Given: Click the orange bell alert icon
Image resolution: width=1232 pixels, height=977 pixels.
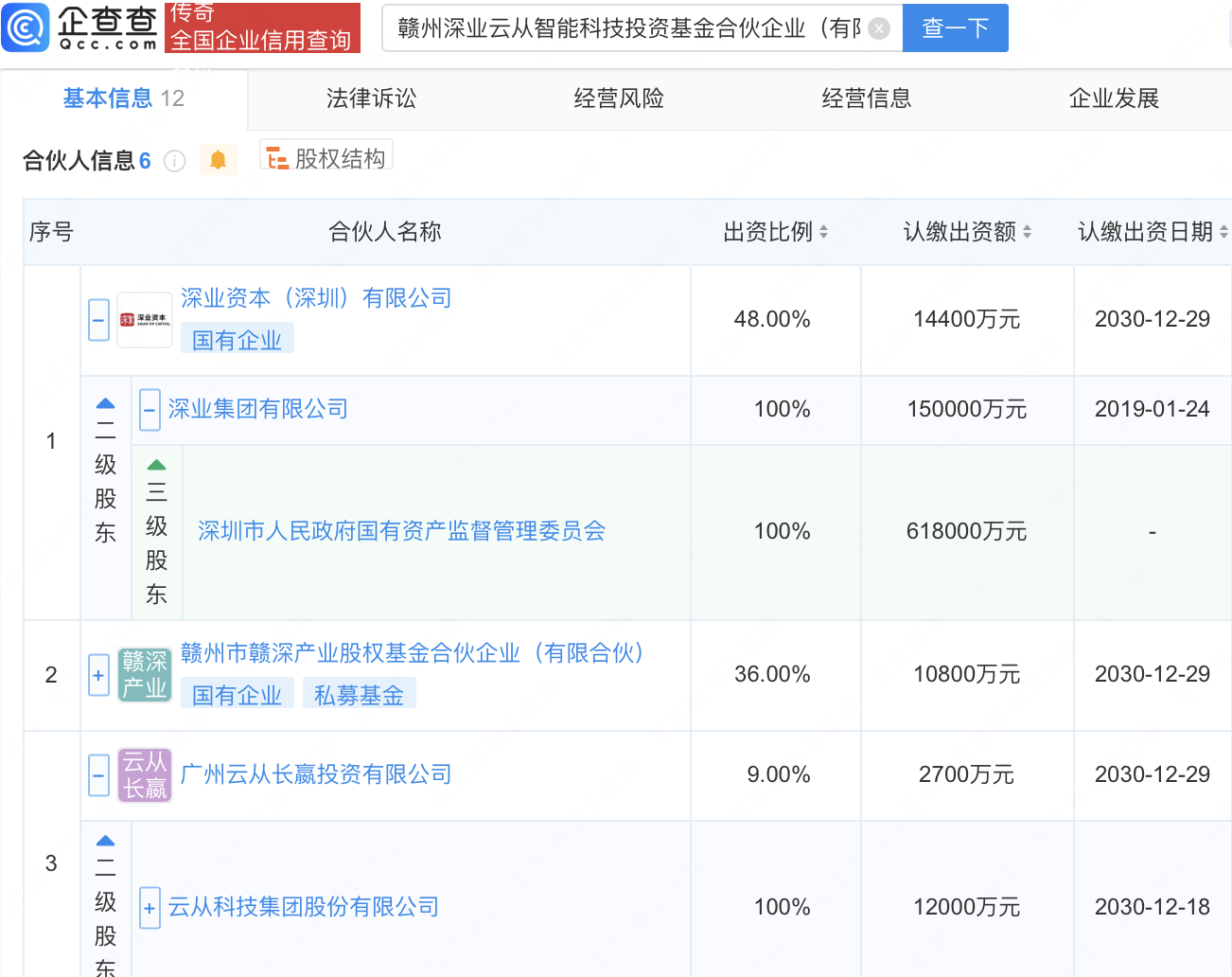Looking at the screenshot, I should pos(218,160).
